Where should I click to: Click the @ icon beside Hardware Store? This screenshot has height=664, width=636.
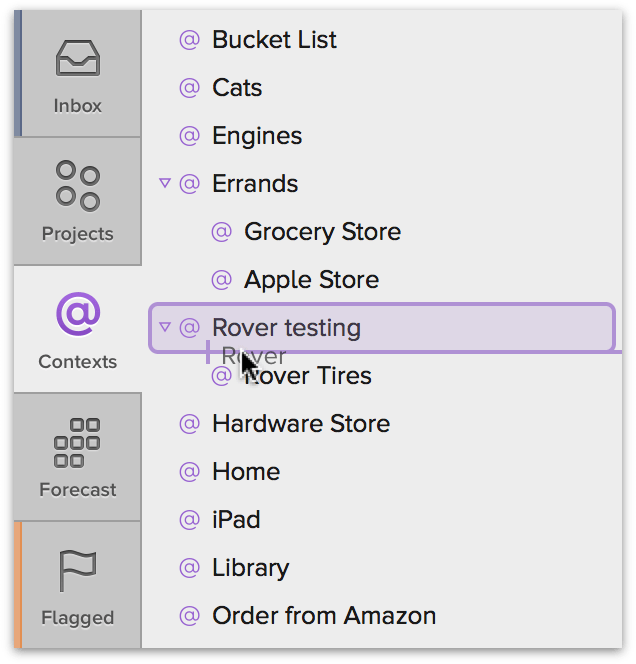pyautogui.click(x=189, y=424)
